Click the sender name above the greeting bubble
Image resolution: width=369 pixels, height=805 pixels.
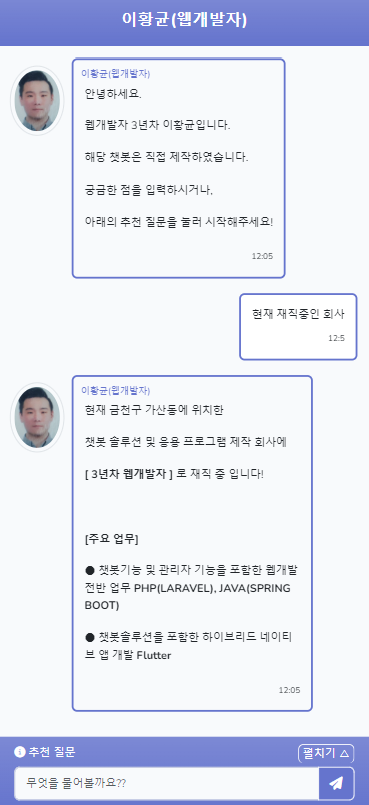click(x=115, y=73)
